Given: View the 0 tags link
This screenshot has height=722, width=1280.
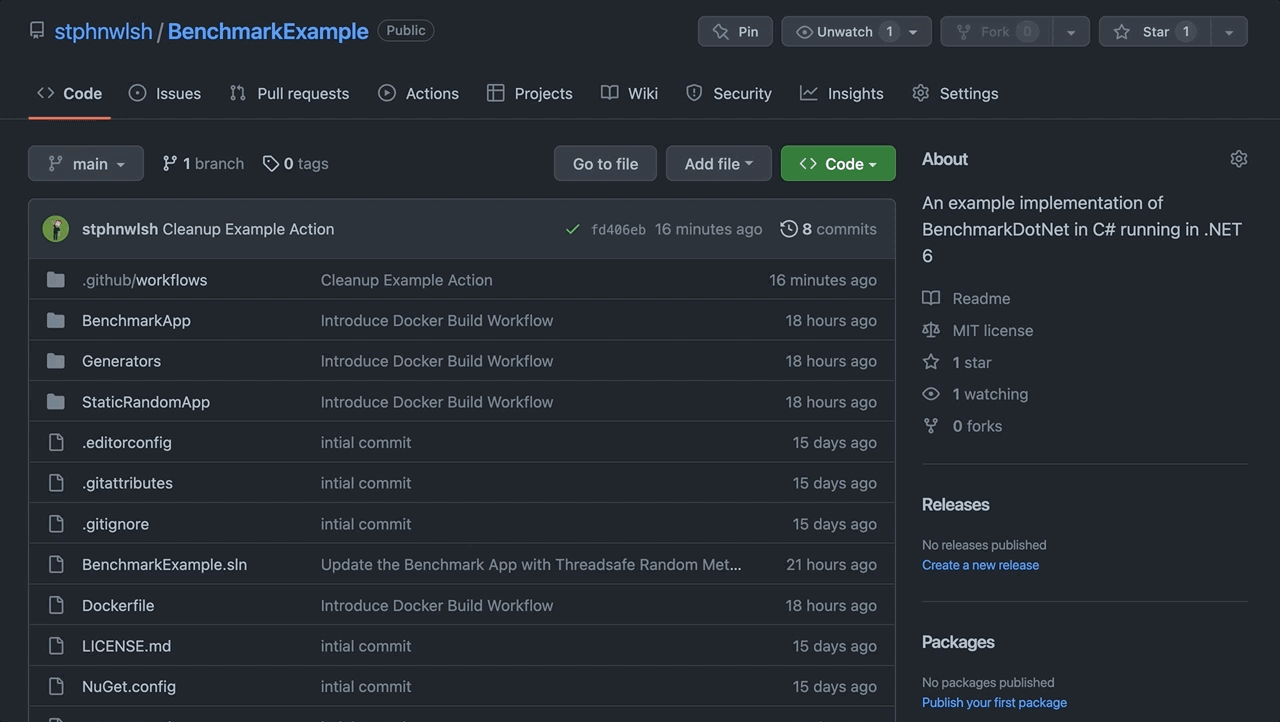Looking at the screenshot, I should [x=295, y=163].
